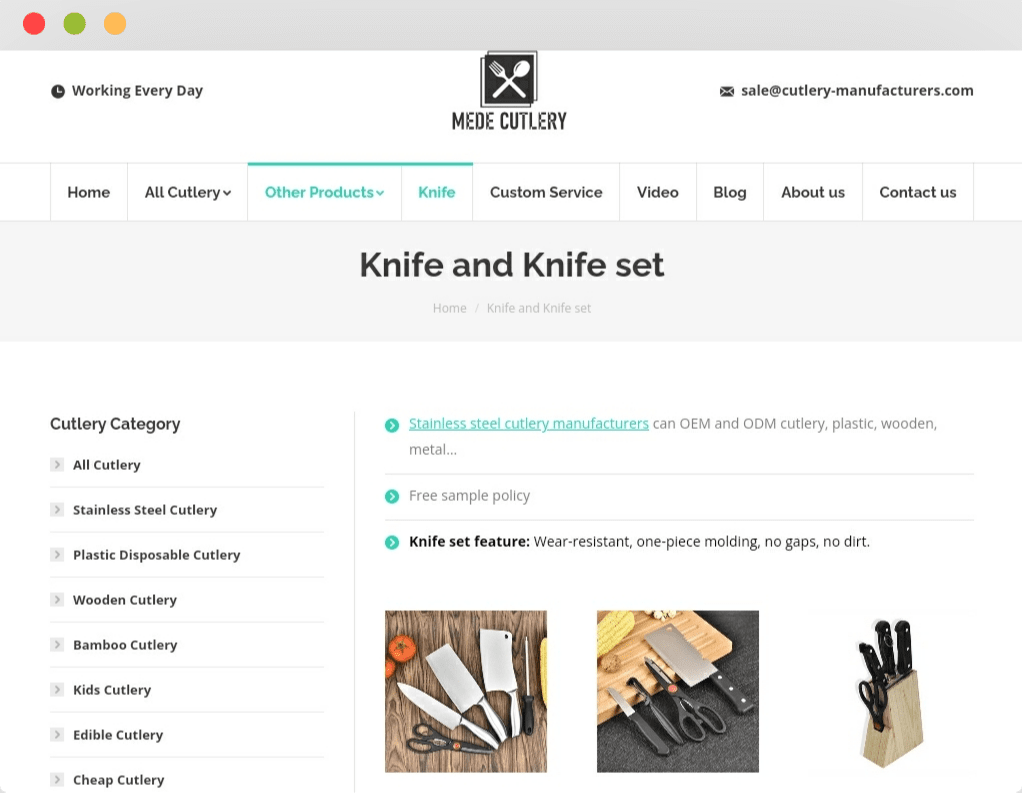This screenshot has height=793, width=1022.
Task: Expand the Other Products dropdown menu
Action: pos(325,192)
